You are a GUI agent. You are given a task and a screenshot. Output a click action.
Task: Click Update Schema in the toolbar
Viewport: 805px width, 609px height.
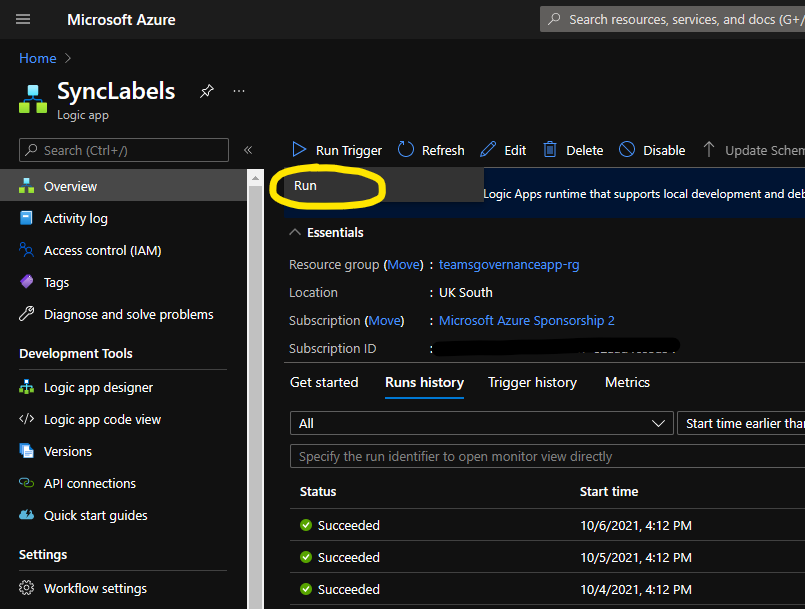(753, 150)
